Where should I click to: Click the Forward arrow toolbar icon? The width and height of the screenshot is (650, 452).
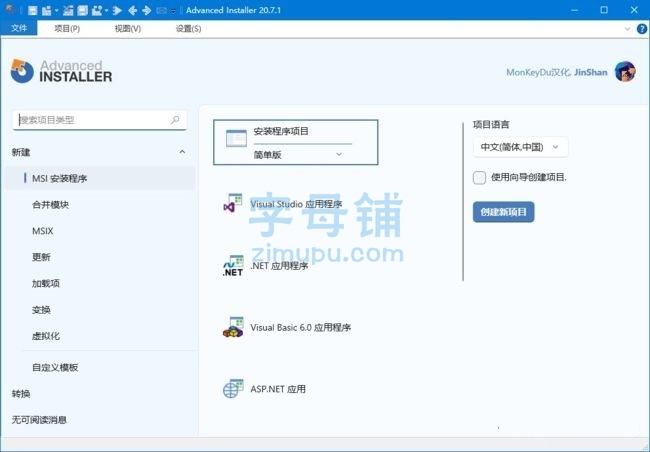tap(146, 10)
